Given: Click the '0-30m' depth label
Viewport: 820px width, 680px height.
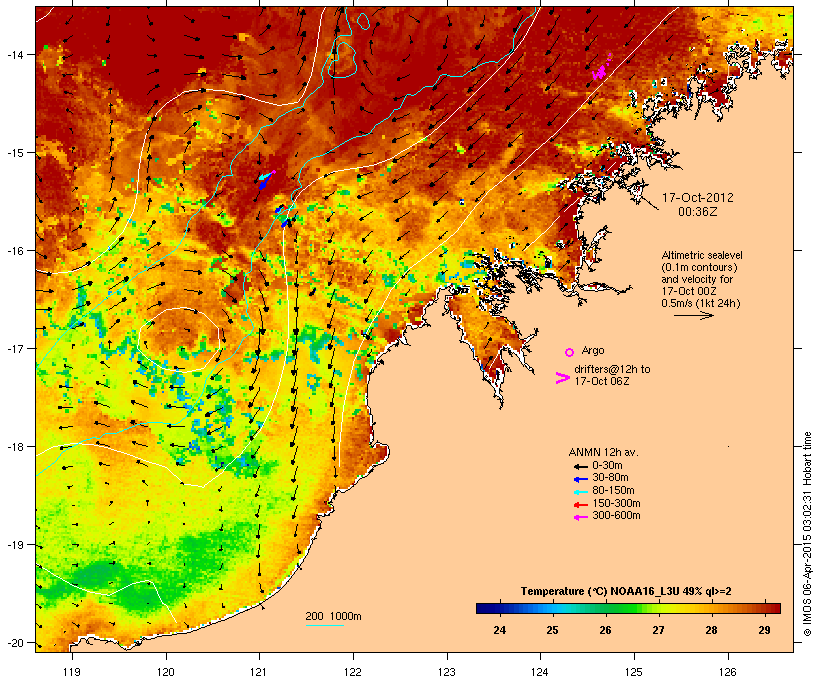Looking at the screenshot, I should click(x=607, y=466).
